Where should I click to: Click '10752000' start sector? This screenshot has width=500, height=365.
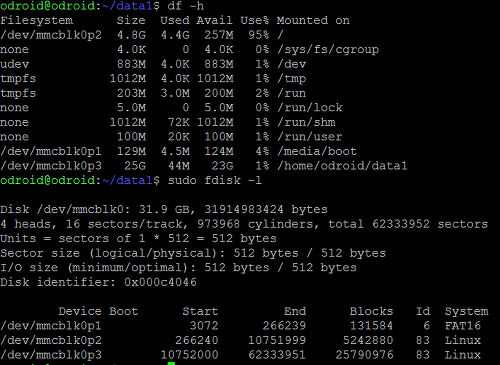click(189, 355)
